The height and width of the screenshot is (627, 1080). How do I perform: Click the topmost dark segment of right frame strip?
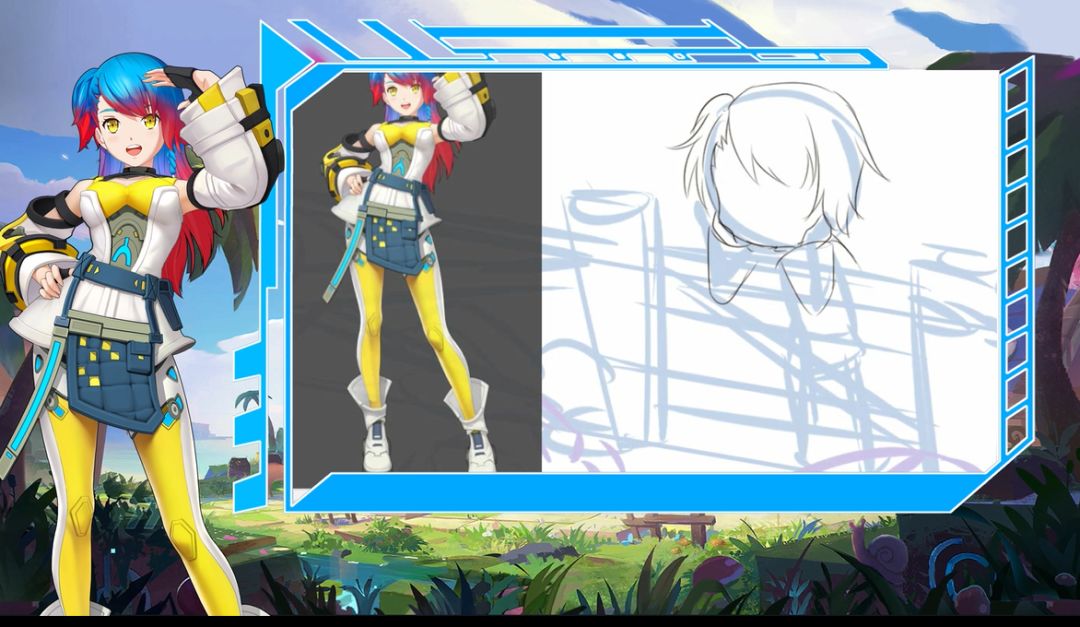click(1016, 88)
